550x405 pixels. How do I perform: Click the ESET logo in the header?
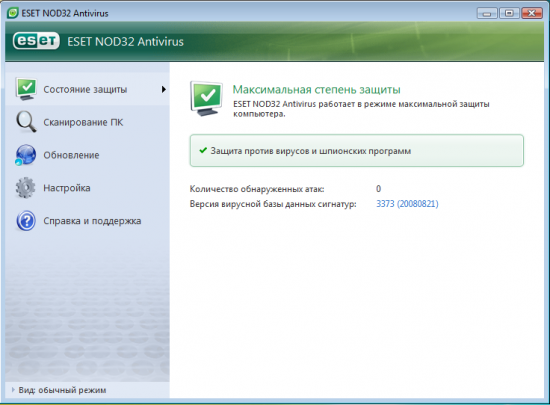click(x=36, y=41)
